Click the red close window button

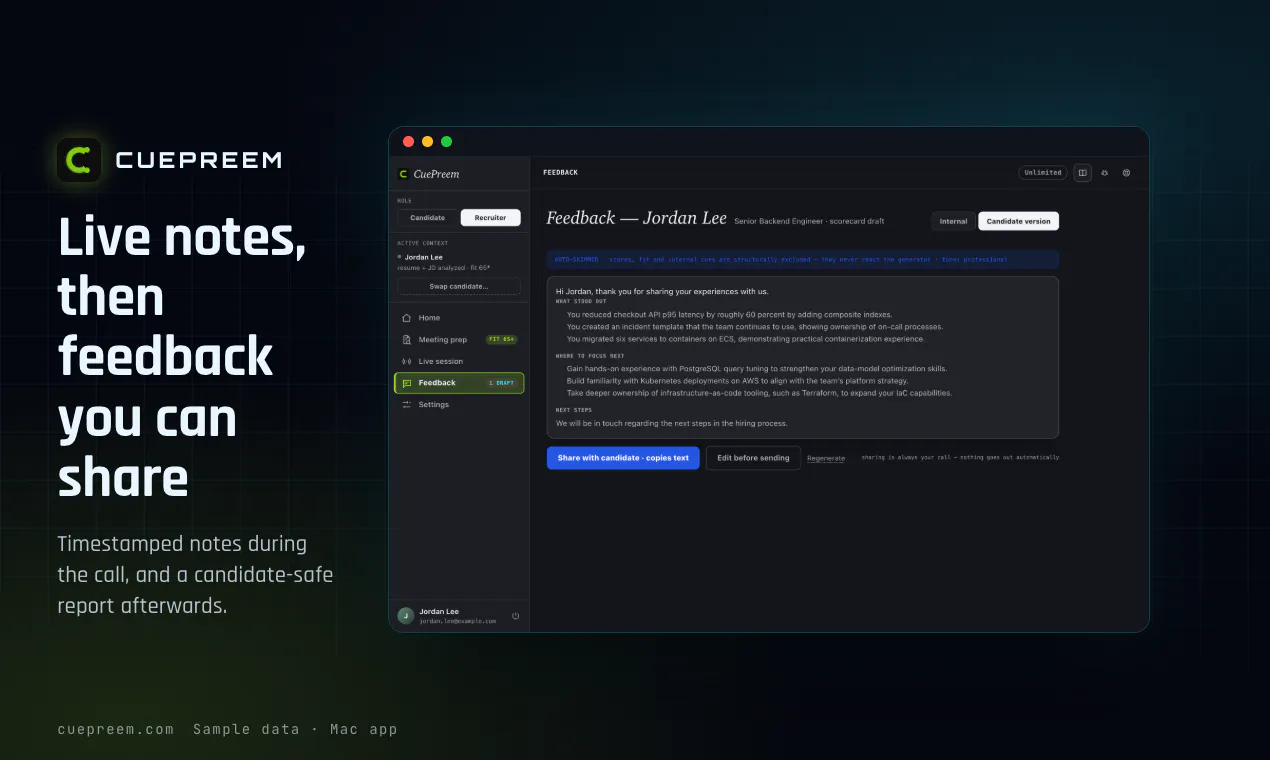point(408,142)
